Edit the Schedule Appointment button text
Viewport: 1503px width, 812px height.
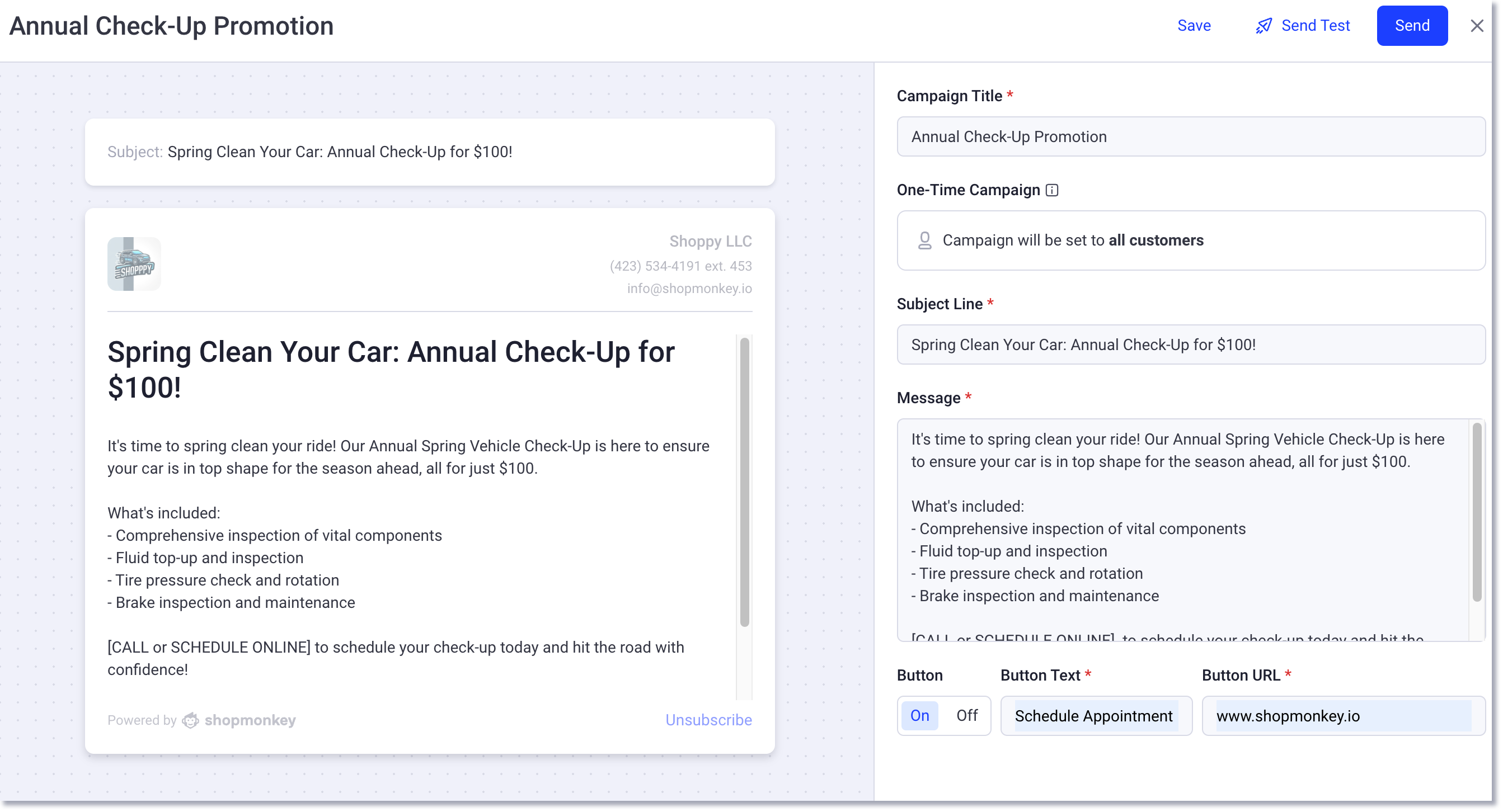pos(1095,716)
